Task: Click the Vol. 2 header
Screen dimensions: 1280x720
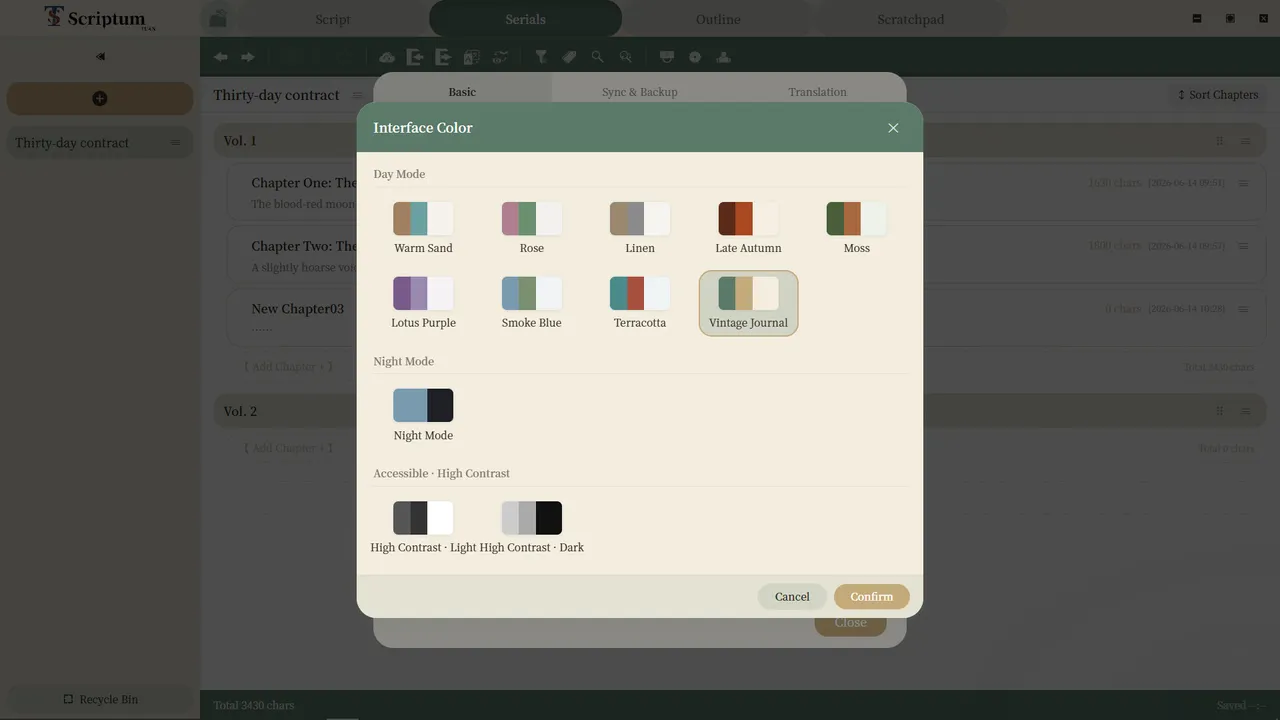Action: pyautogui.click(x=740, y=411)
